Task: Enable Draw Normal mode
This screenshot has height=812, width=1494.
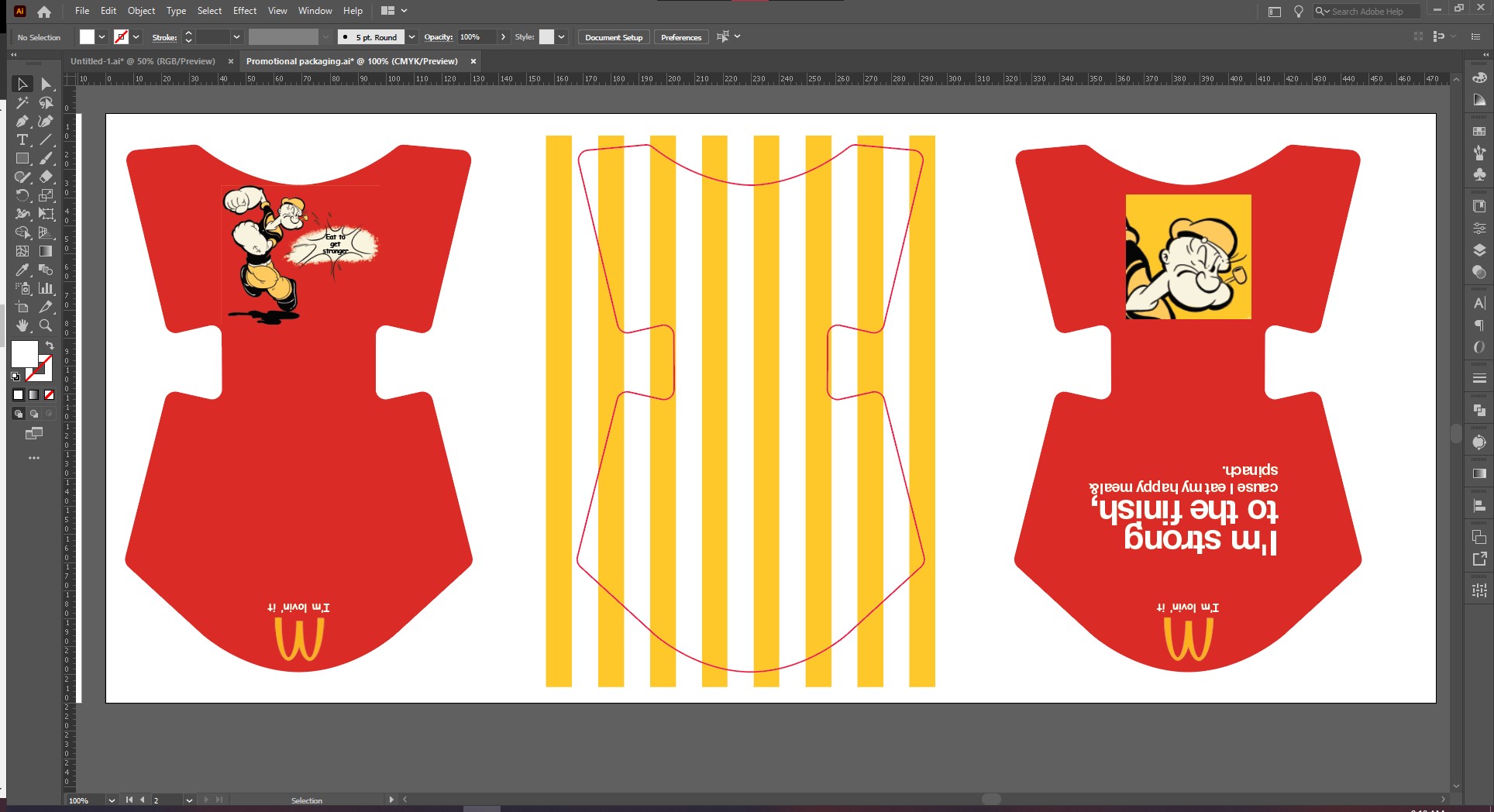Action: coord(18,414)
